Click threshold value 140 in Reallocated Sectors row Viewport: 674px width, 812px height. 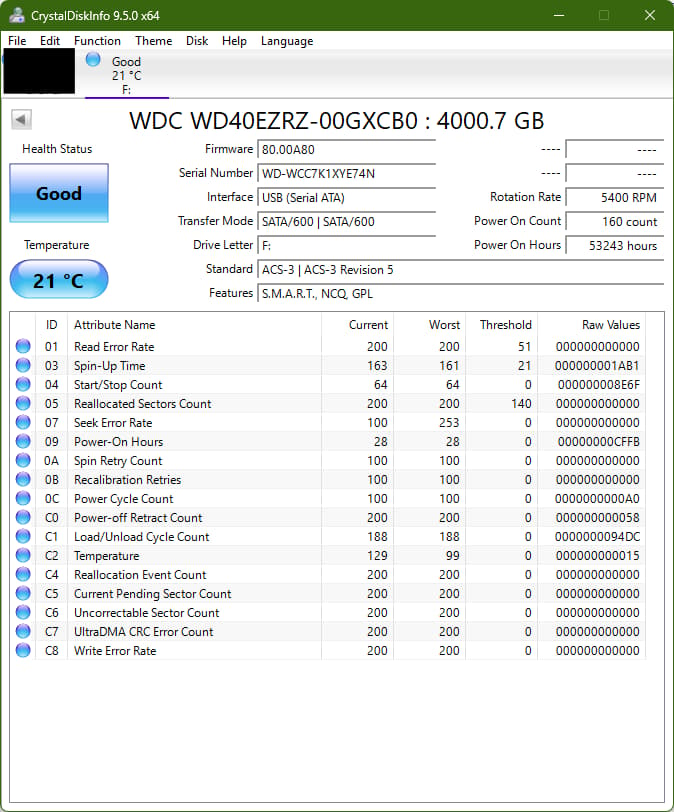pyautogui.click(x=521, y=403)
